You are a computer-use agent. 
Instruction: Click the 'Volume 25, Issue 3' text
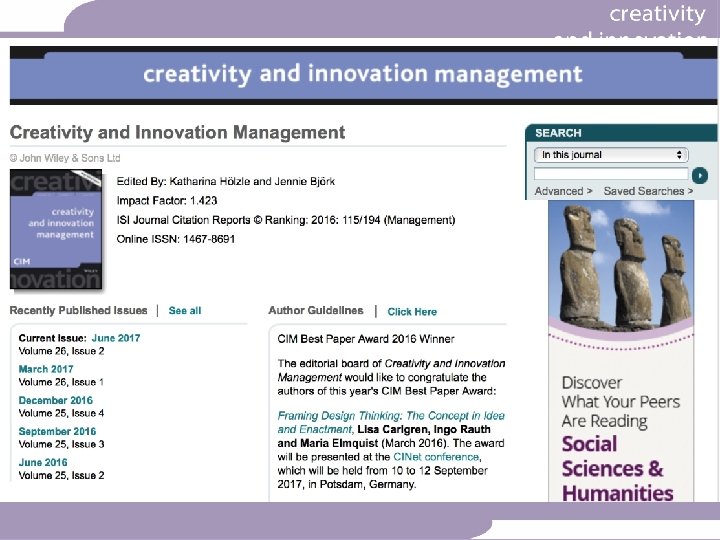(62, 444)
